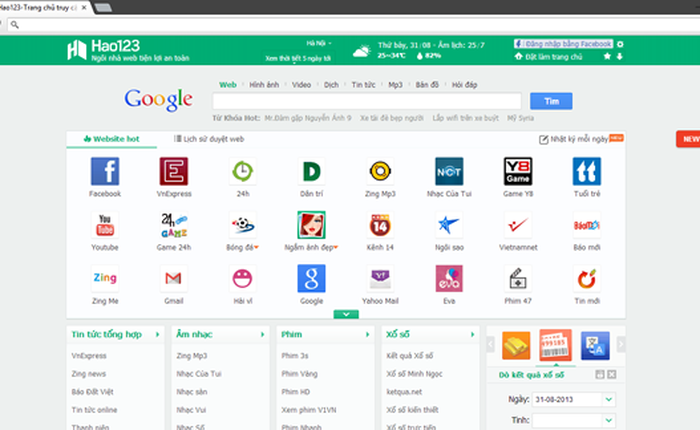The image size is (700, 430).
Task: Open the VnExpress site icon
Action: 173,171
